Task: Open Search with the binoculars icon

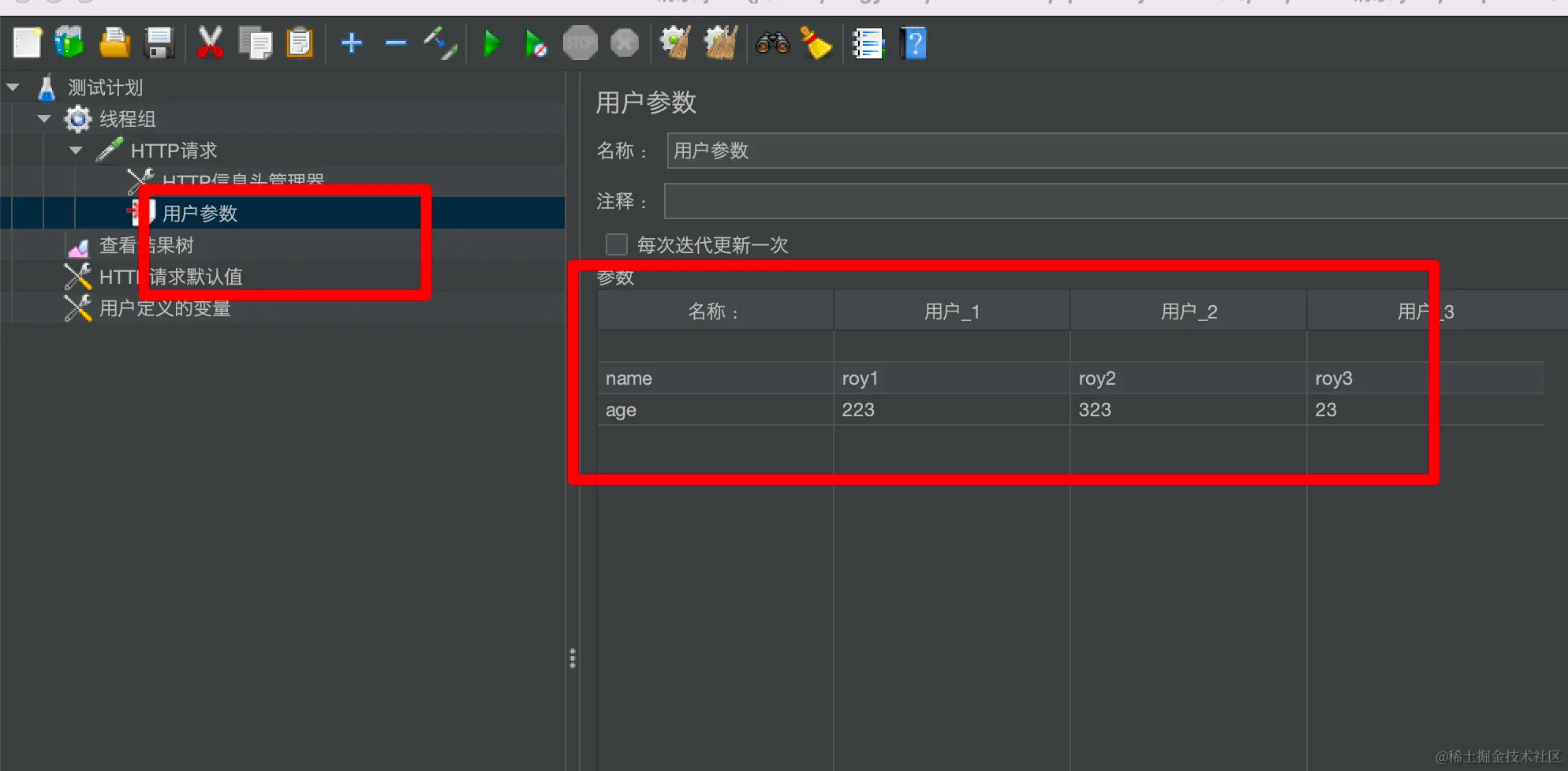Action: coord(772,43)
